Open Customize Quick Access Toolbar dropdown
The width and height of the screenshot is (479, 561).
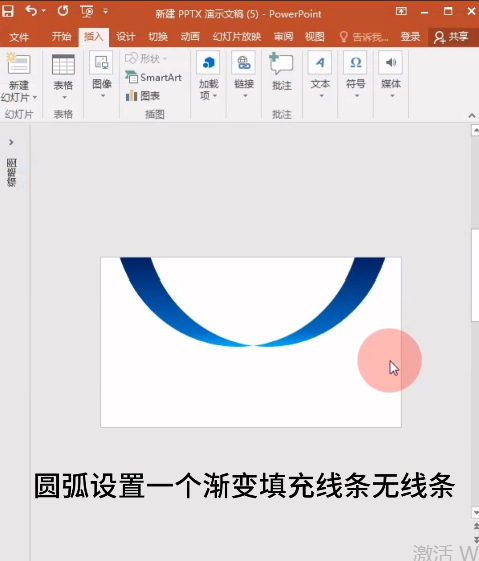[x=106, y=11]
